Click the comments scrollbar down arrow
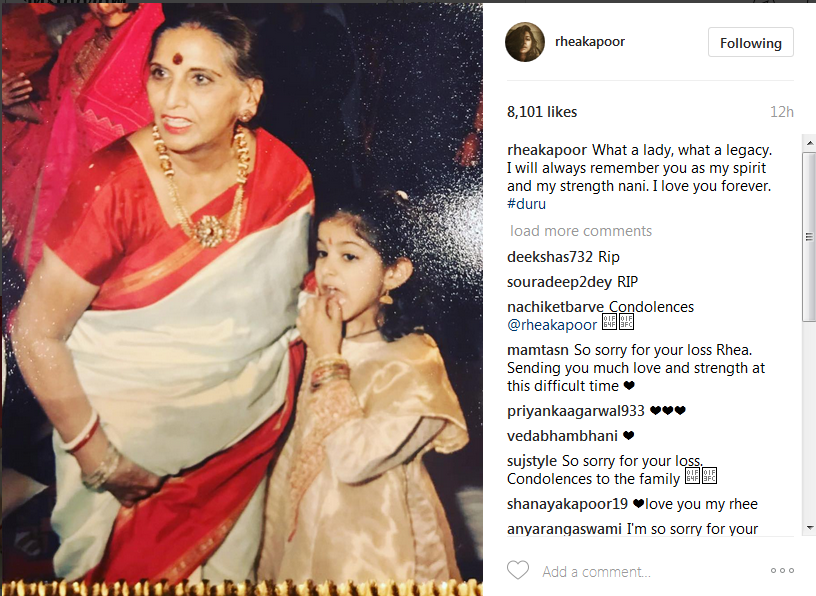The width and height of the screenshot is (816, 596). coord(809,528)
